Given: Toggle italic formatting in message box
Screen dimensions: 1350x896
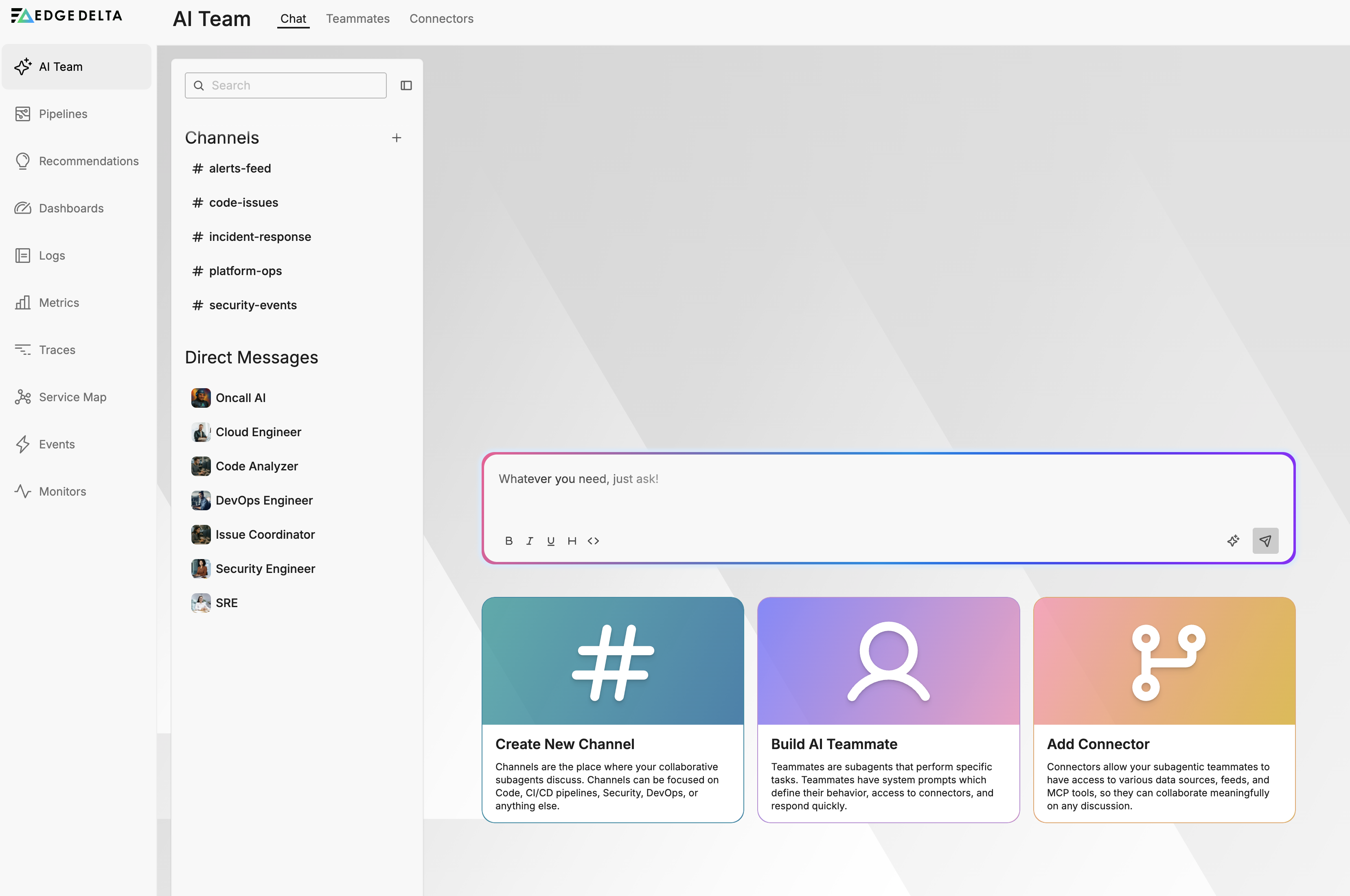Looking at the screenshot, I should [530, 541].
